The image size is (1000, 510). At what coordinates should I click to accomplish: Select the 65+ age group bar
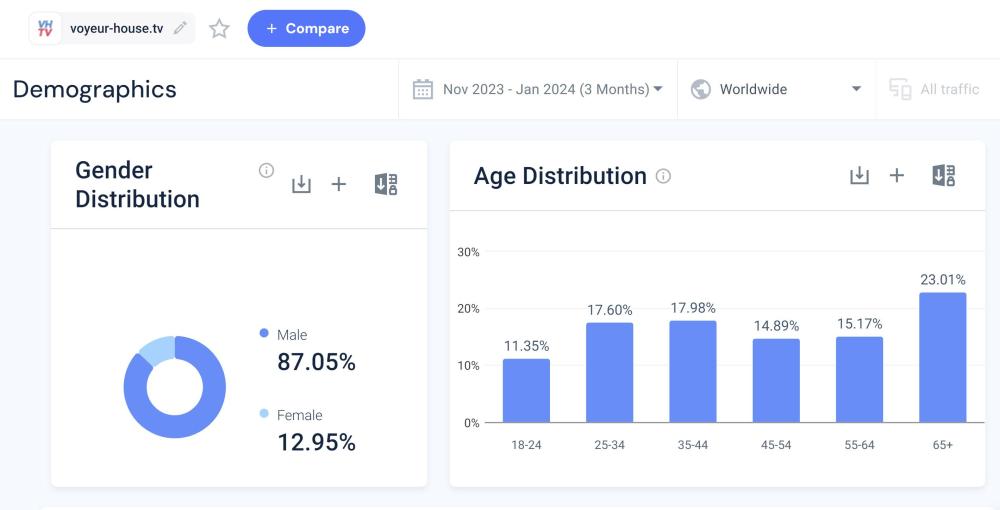942,357
